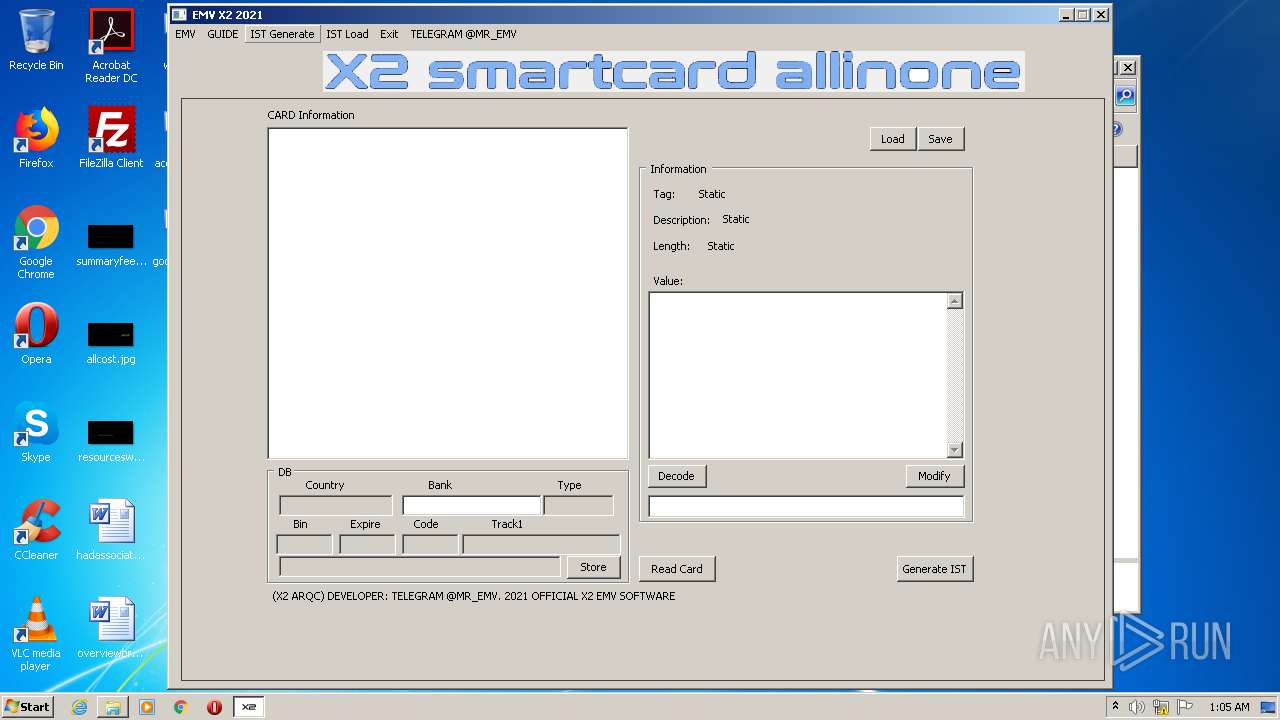1280x720 pixels.
Task: Click inside the Value text area
Action: pyautogui.click(x=798, y=375)
